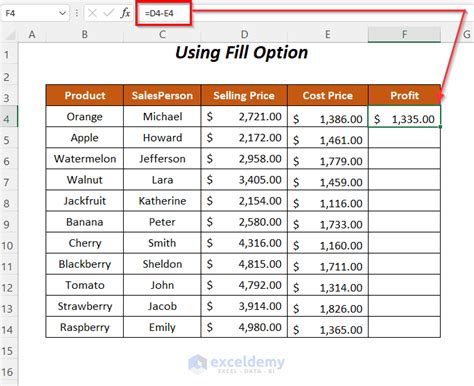This screenshot has height=386, width=474.
Task: Open the Name Box dropdown arrow
Action: coord(62,13)
